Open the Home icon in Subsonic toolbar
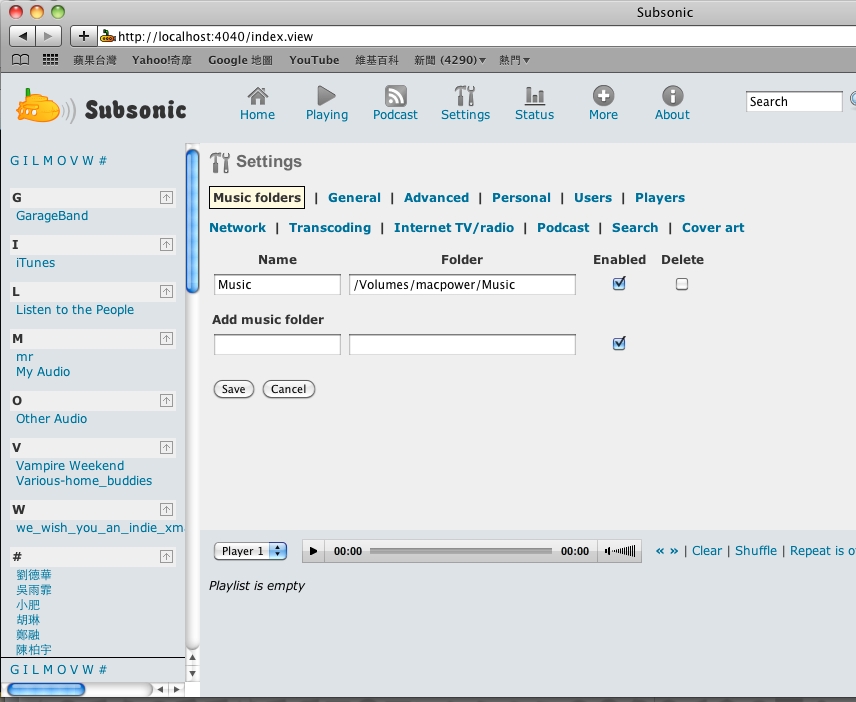 click(258, 96)
